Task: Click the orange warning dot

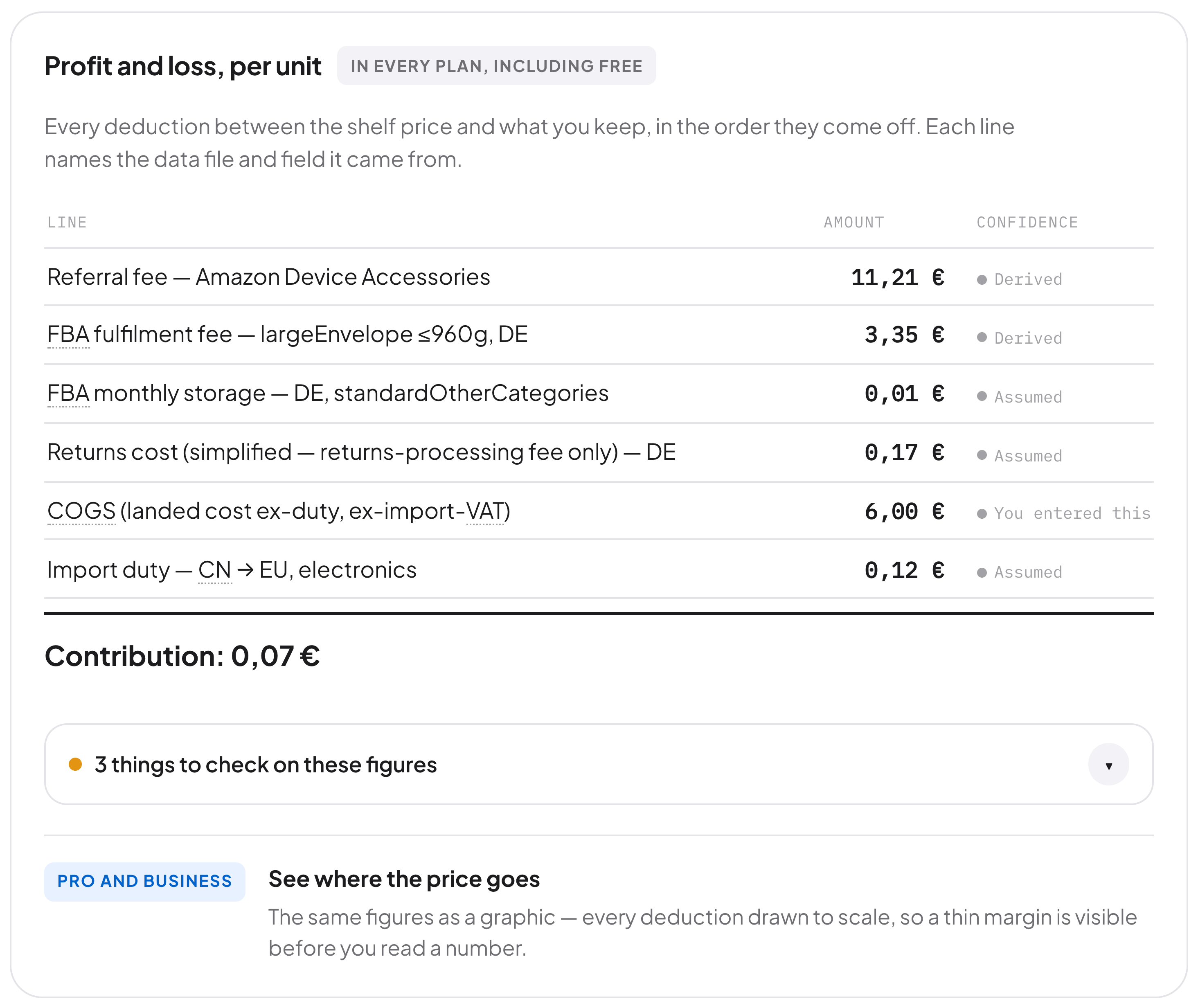Action: click(x=75, y=765)
